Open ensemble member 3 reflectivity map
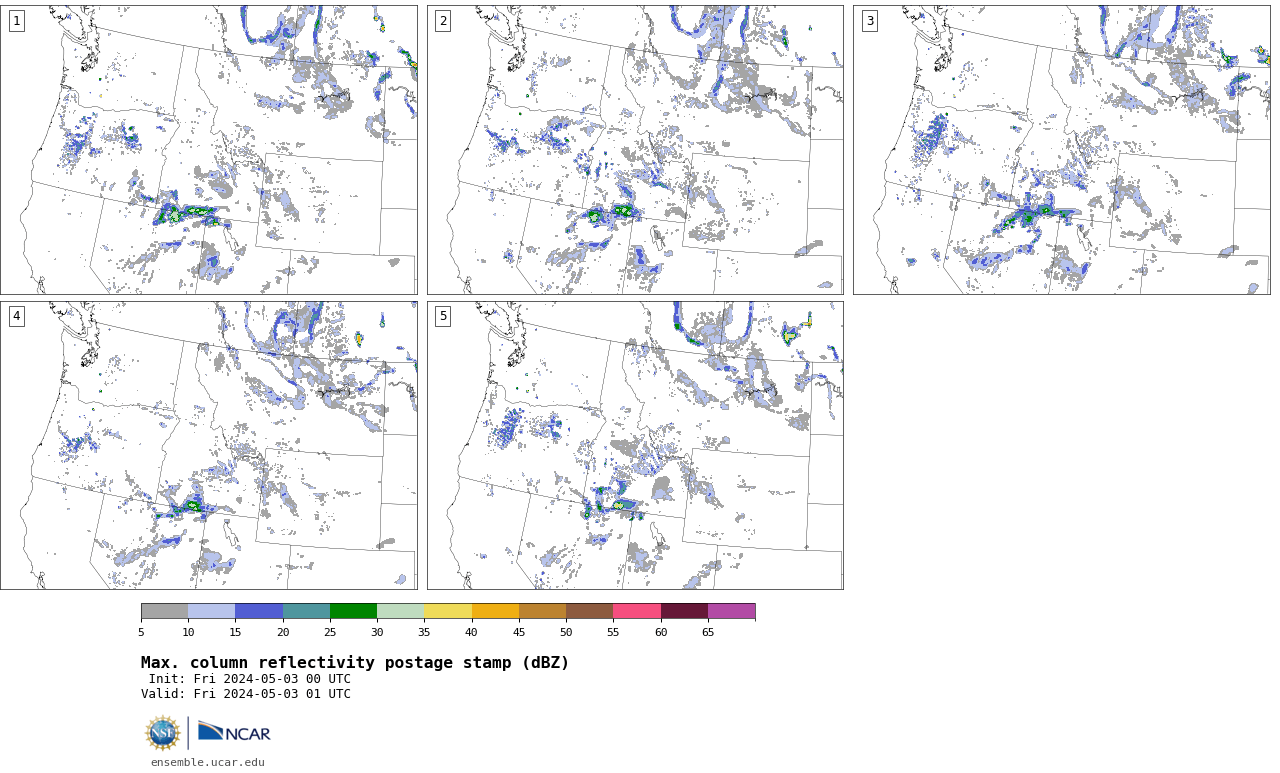Screen dimensions: 1280x773 point(1061,150)
